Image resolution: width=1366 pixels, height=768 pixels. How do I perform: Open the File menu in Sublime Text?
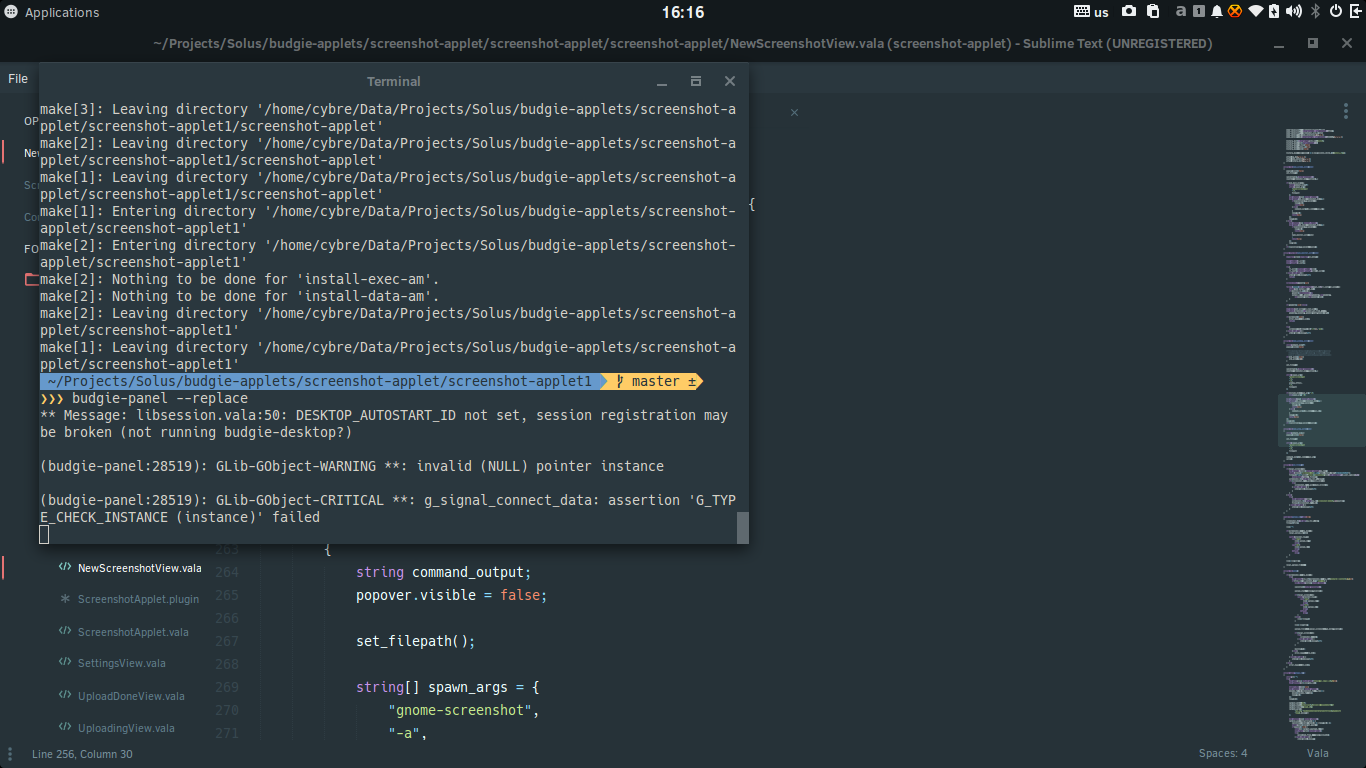(18, 78)
